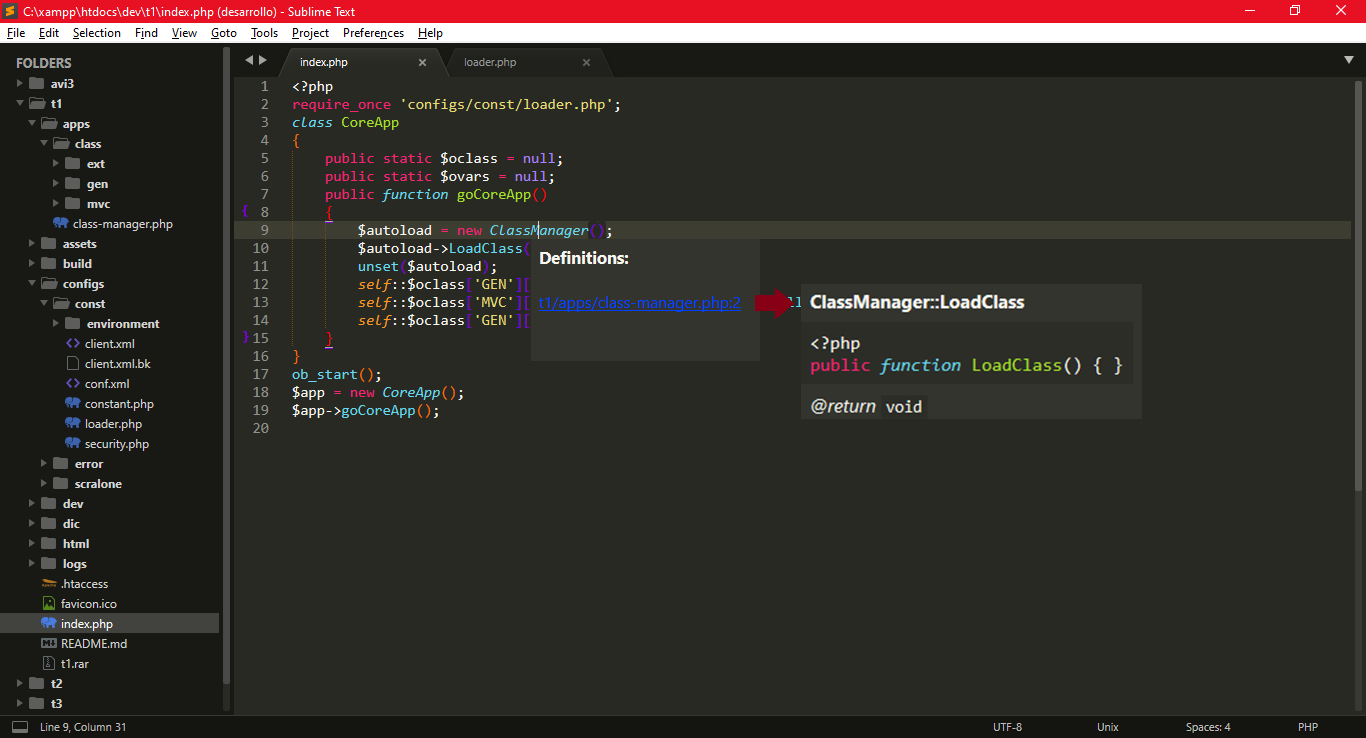Click the apps folder icon
Screen dimensions: 1366x738
click(x=49, y=123)
